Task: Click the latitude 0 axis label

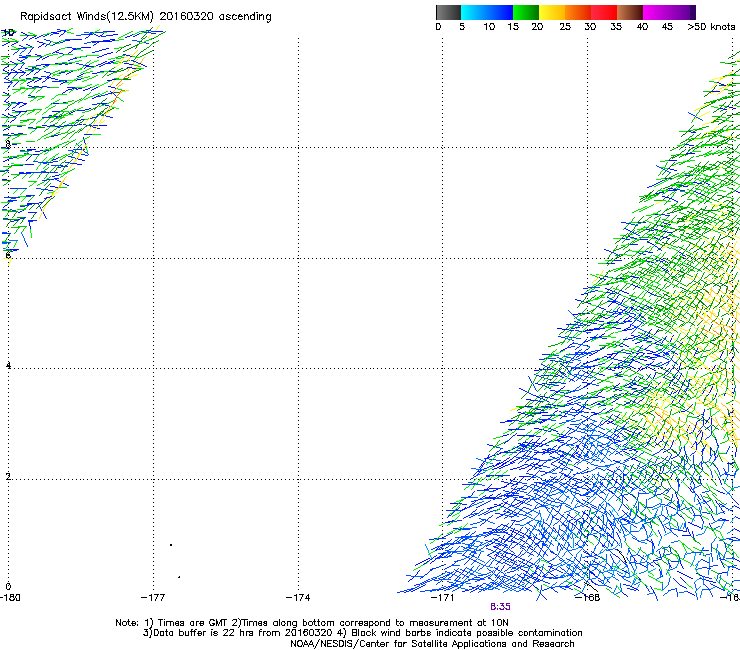Action: tap(8, 587)
